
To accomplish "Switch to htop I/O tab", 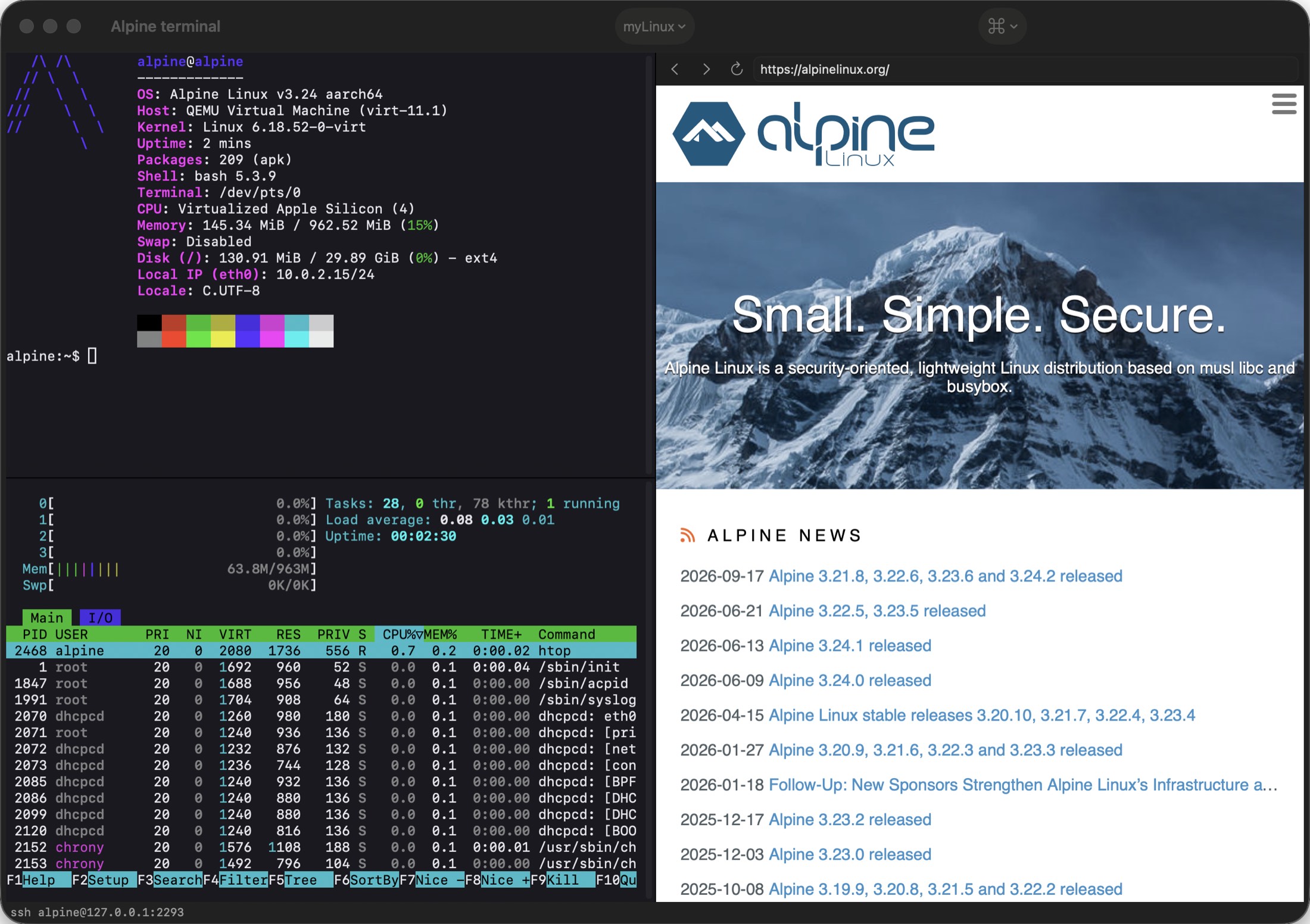I will click(x=100, y=617).
